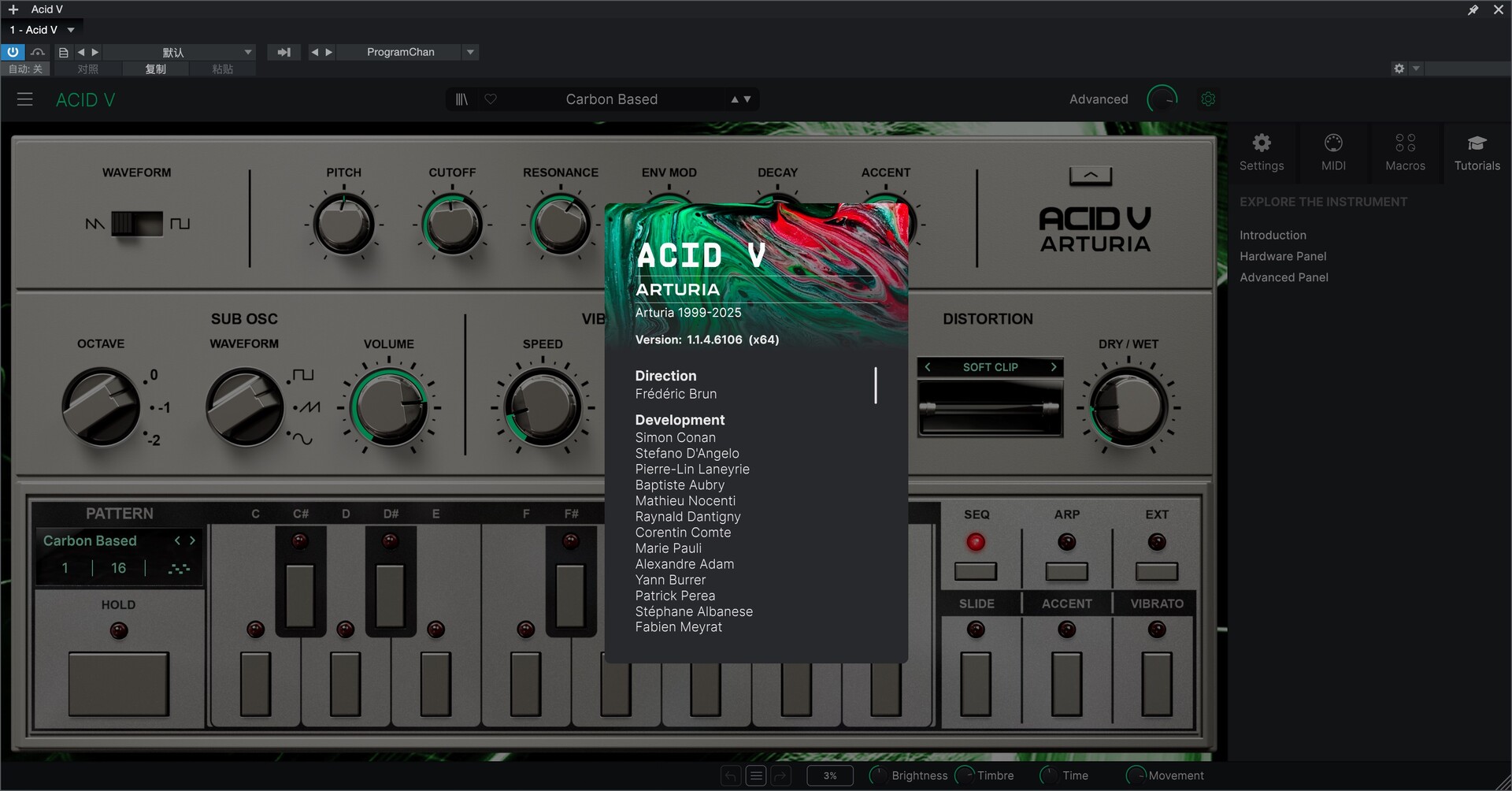The image size is (1512, 791).
Task: Click the Sub Osc VOLUME knob
Action: (x=389, y=407)
